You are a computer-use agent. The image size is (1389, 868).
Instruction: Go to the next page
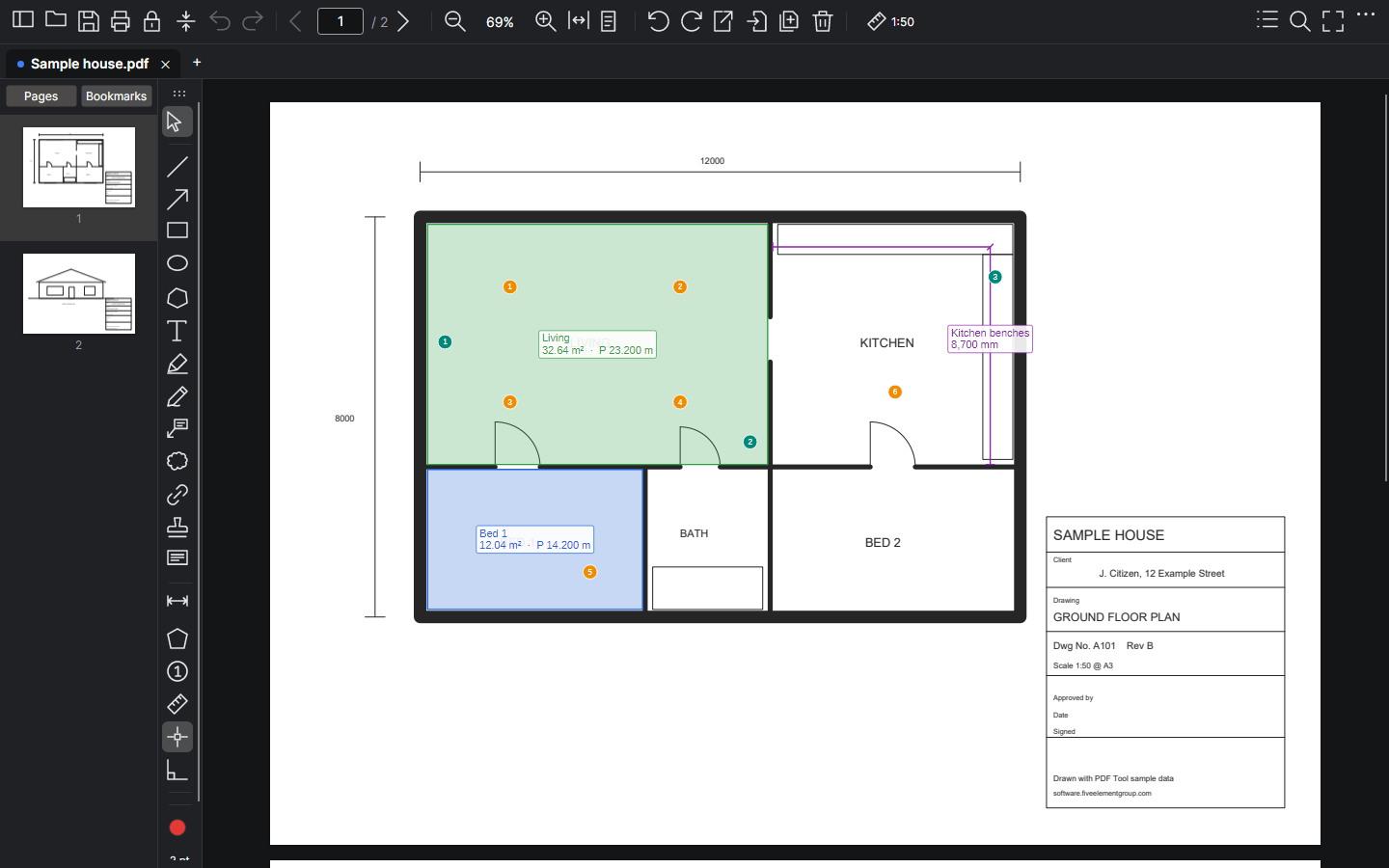(403, 21)
